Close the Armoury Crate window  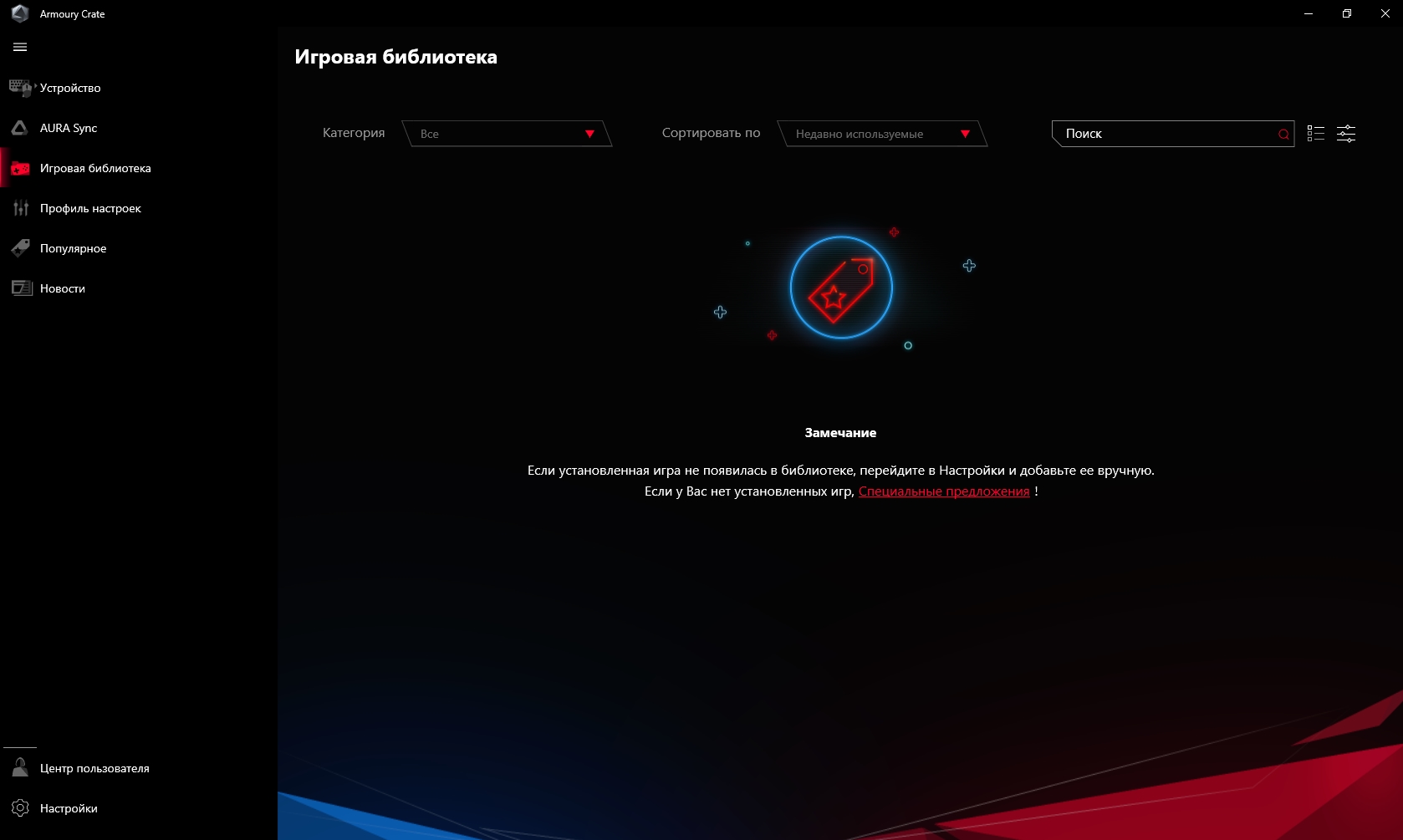tap(1385, 13)
